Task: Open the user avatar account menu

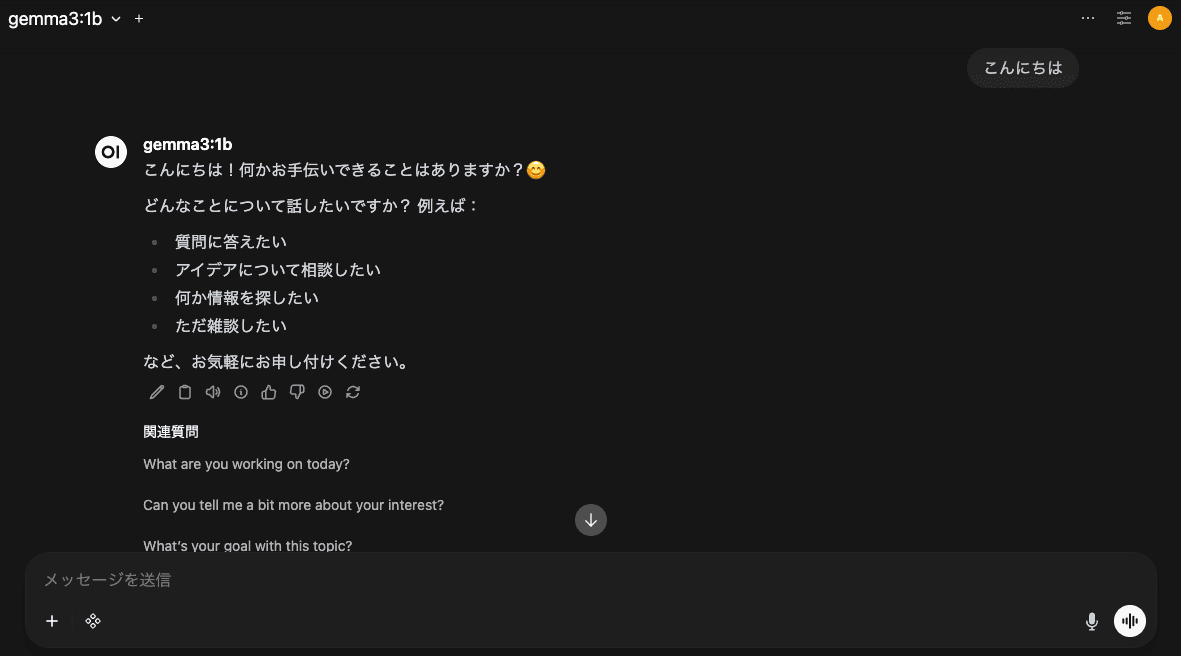Action: [x=1159, y=18]
